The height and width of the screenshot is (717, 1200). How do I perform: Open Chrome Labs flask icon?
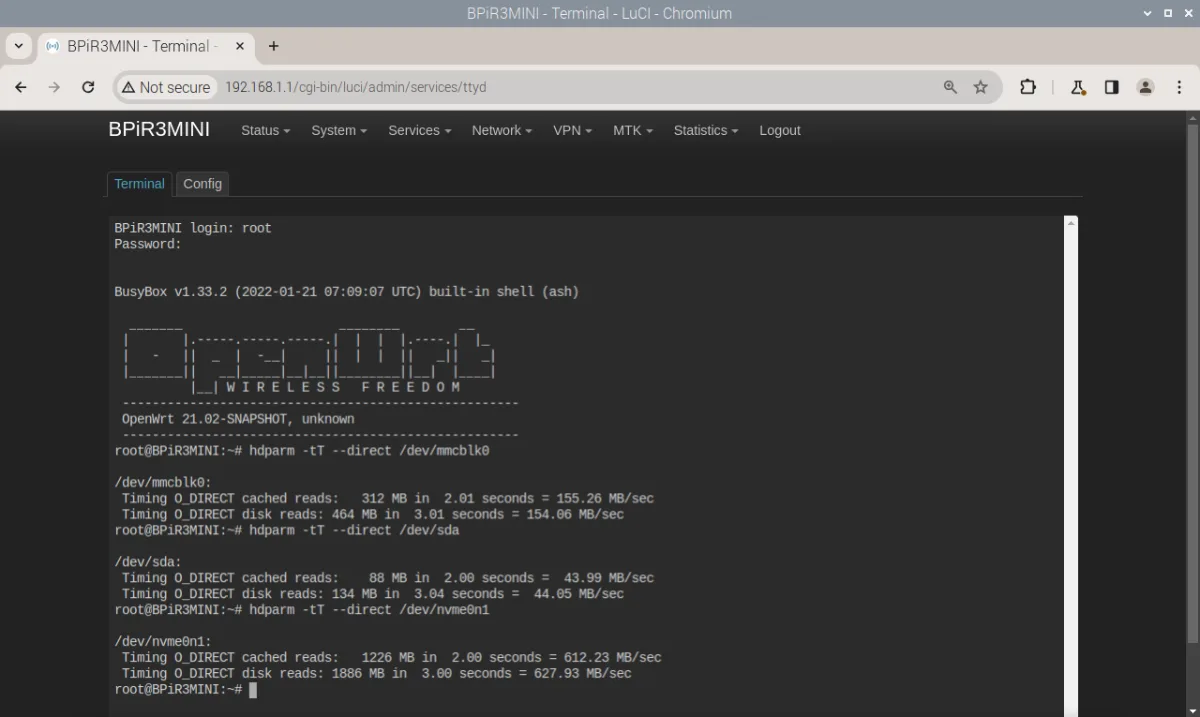point(1078,87)
